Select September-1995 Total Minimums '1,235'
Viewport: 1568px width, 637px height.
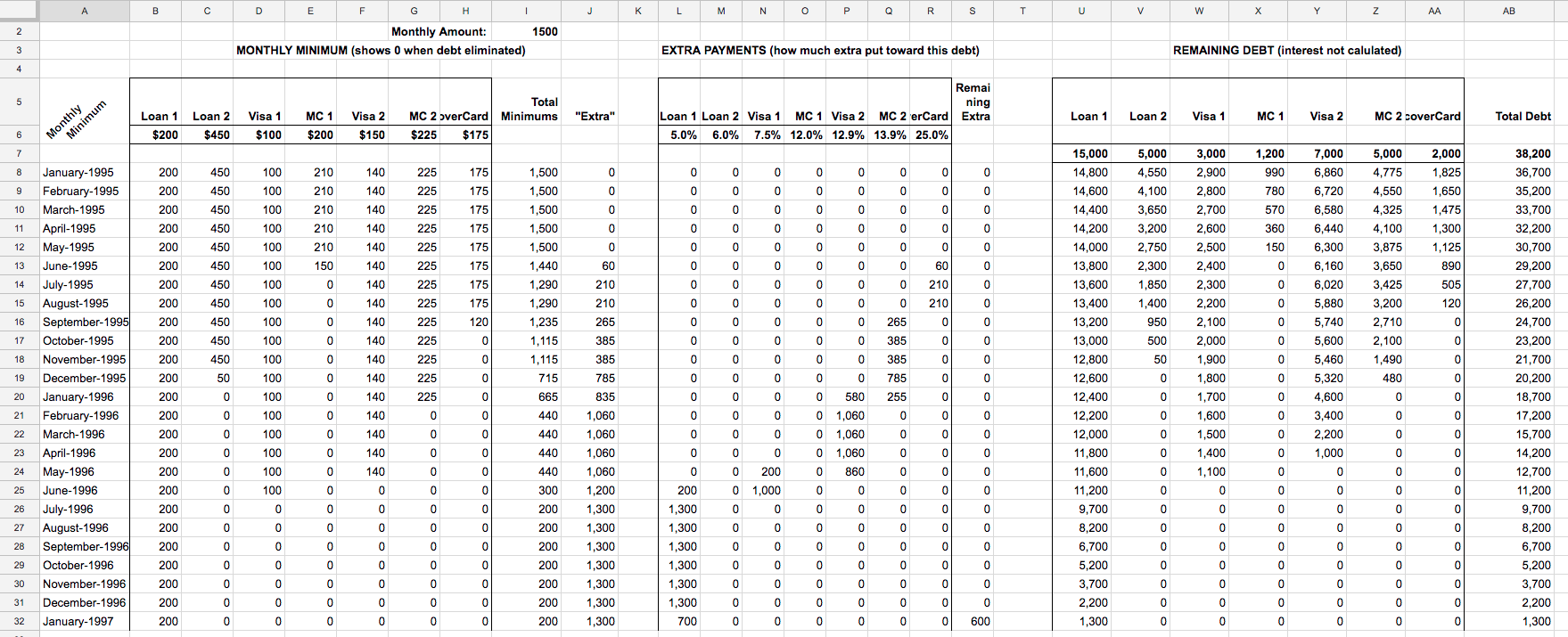(x=526, y=322)
